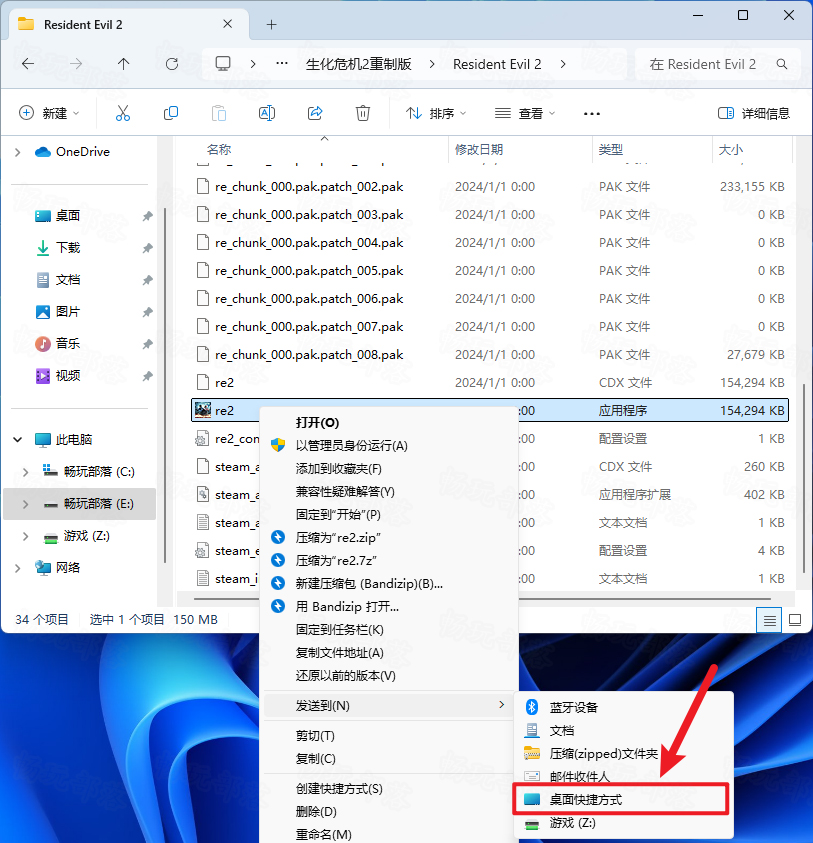The height and width of the screenshot is (843, 813).
Task: Select 网络 in the navigation pane
Action: pyautogui.click(x=58, y=568)
